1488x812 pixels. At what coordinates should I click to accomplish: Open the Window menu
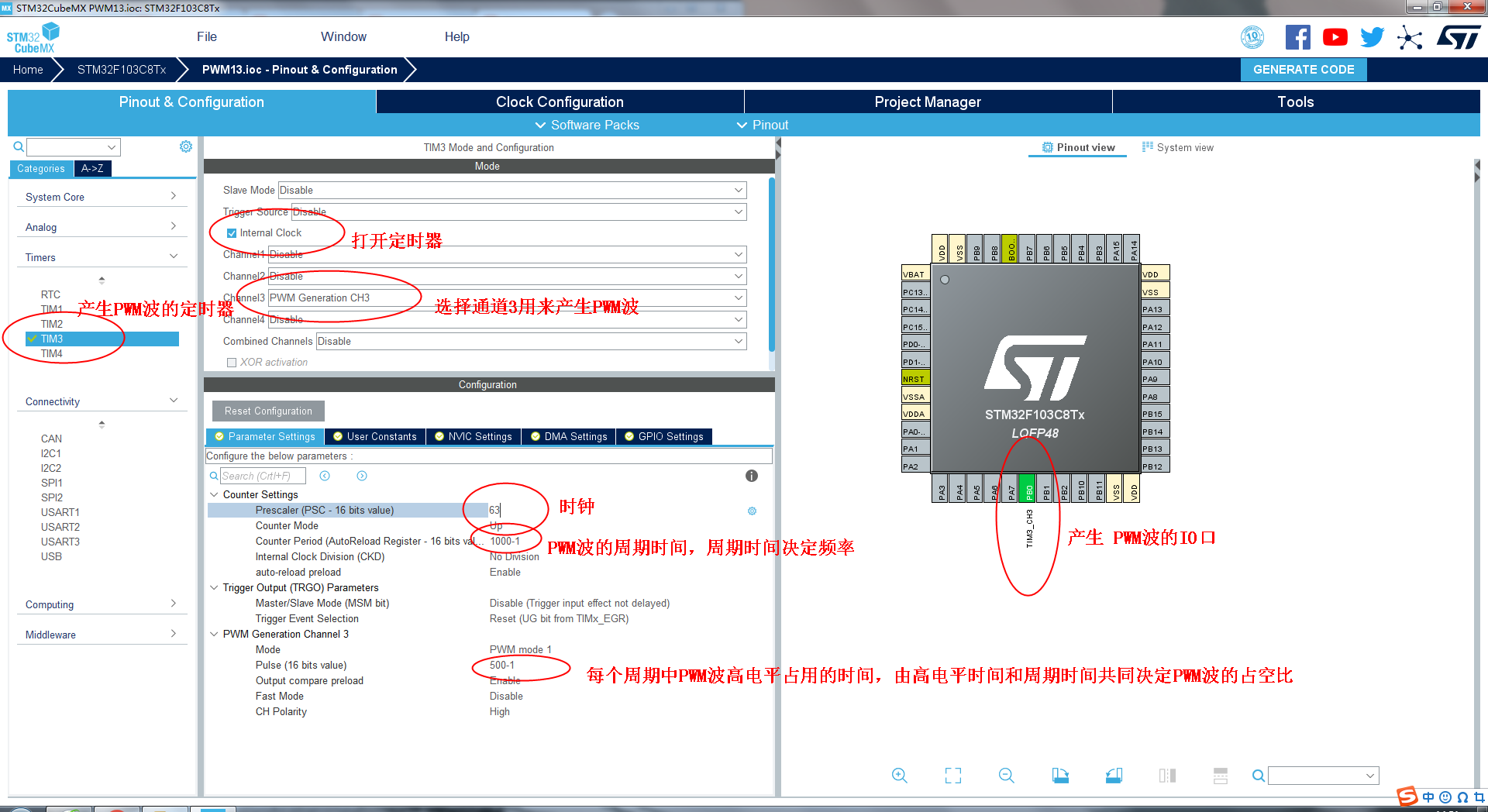tap(343, 36)
